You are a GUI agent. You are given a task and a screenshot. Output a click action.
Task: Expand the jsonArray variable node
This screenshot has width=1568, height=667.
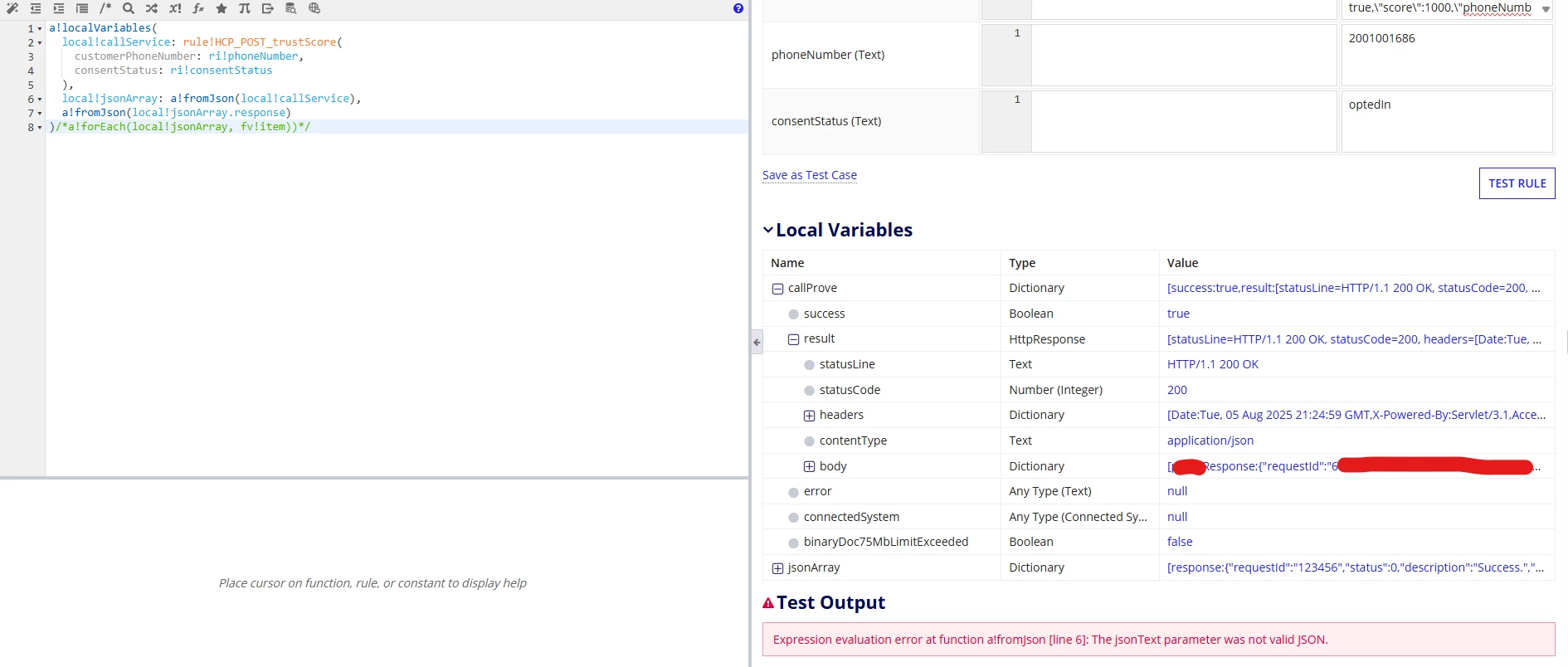(x=777, y=568)
